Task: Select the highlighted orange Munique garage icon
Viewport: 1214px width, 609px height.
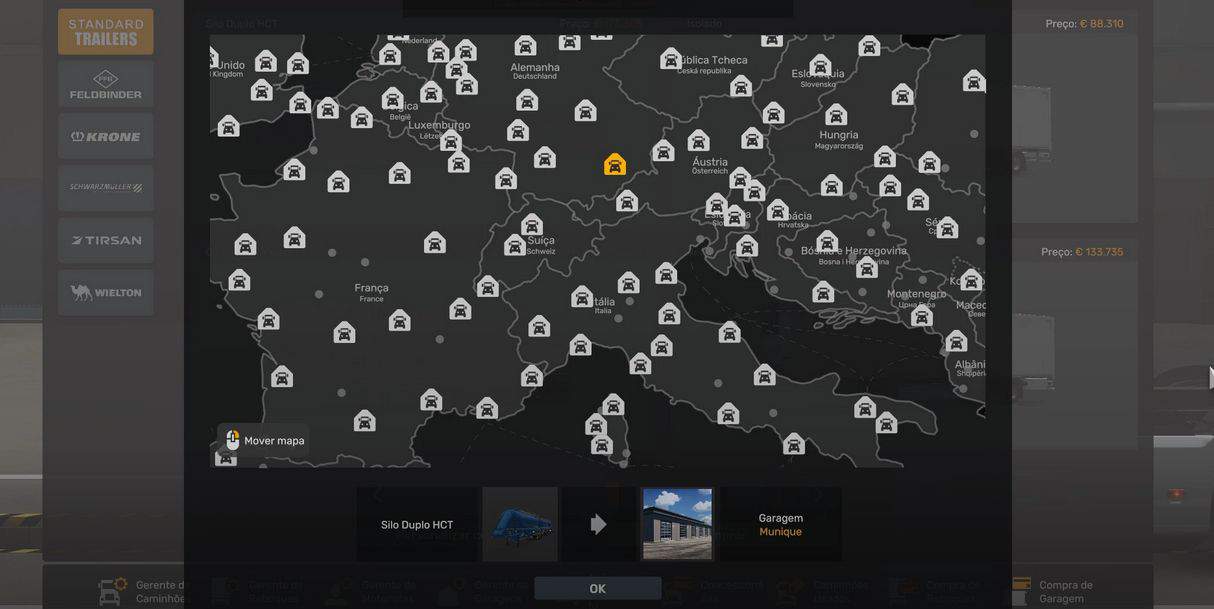Action: 615,164
